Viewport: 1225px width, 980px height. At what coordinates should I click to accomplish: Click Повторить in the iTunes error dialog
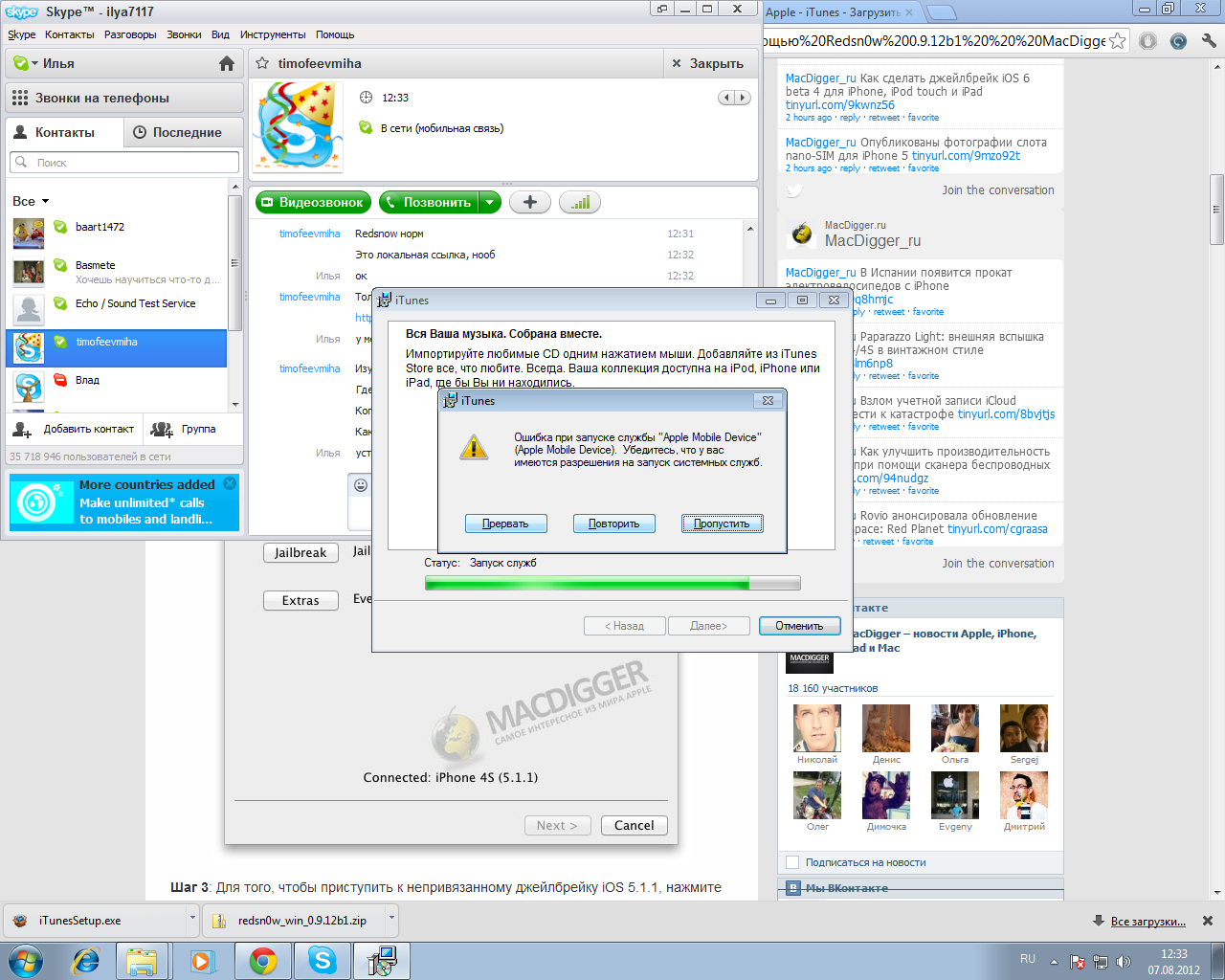pos(614,523)
